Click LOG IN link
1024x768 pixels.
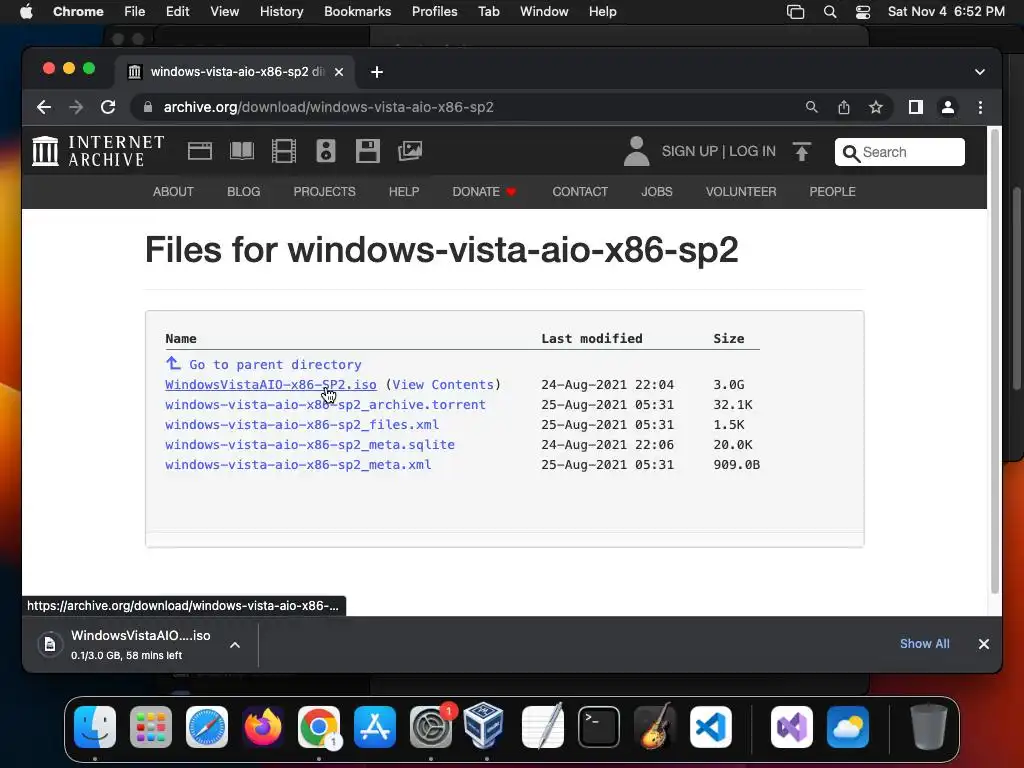coord(752,152)
